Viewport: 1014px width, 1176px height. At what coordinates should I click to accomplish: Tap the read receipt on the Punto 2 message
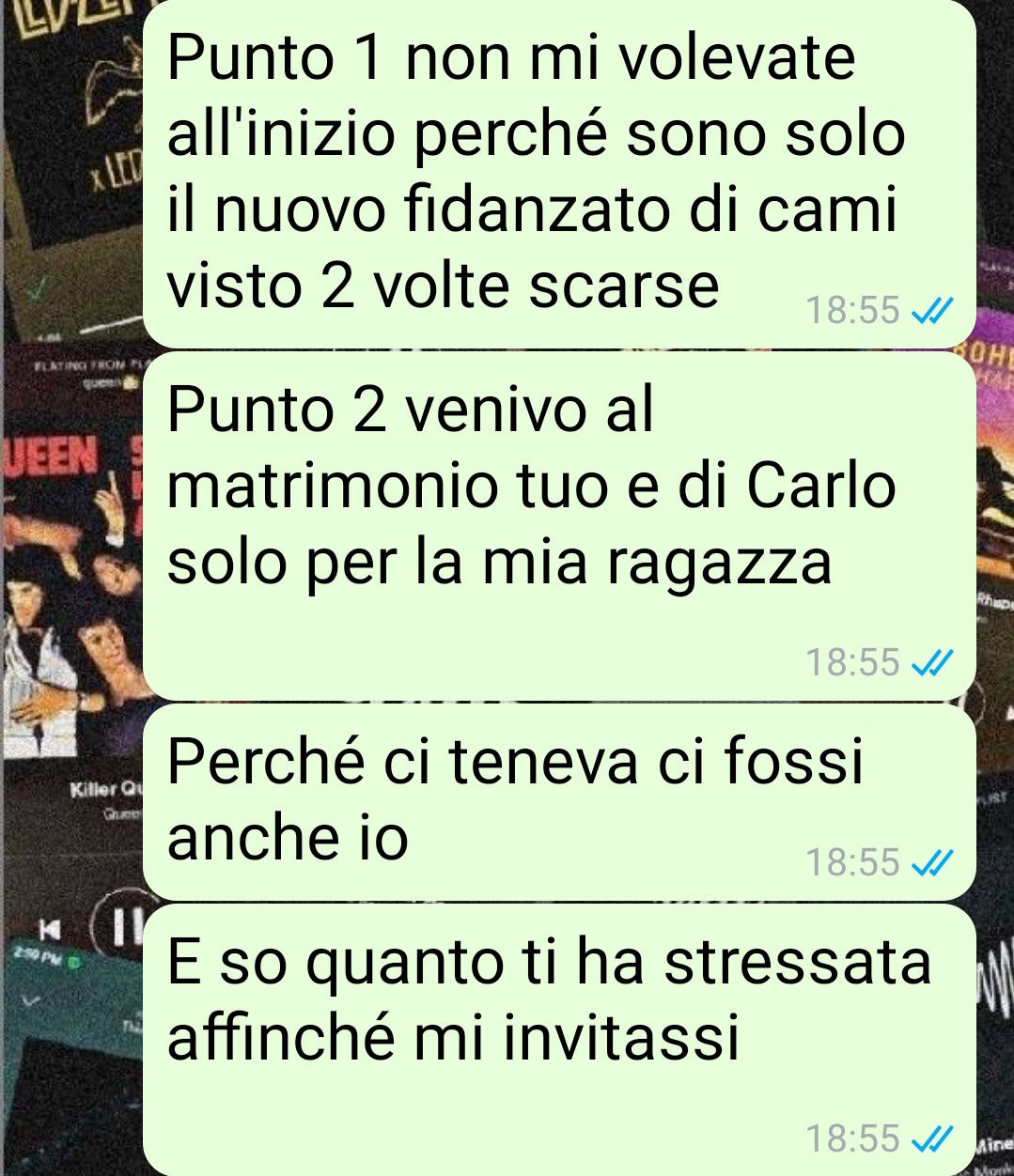coord(934,663)
